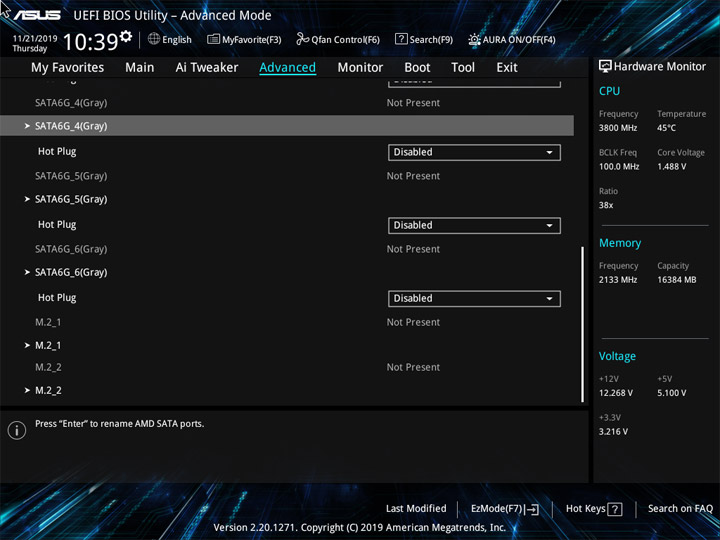Click the AURA light bulb icon
Image resolution: width=720 pixels, height=540 pixels.
474,39
